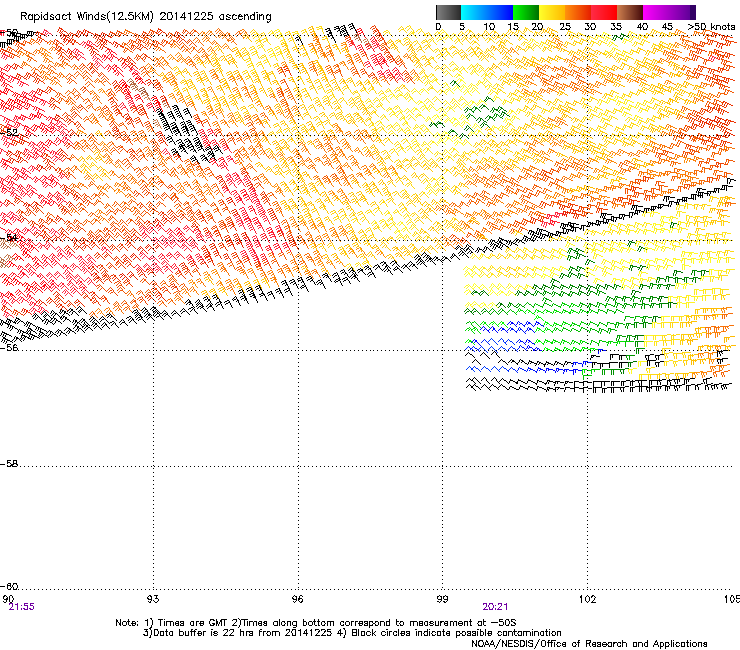The image size is (740, 650).
Task: Click the green 15-20 knots legend swatch
Action: click(x=526, y=12)
